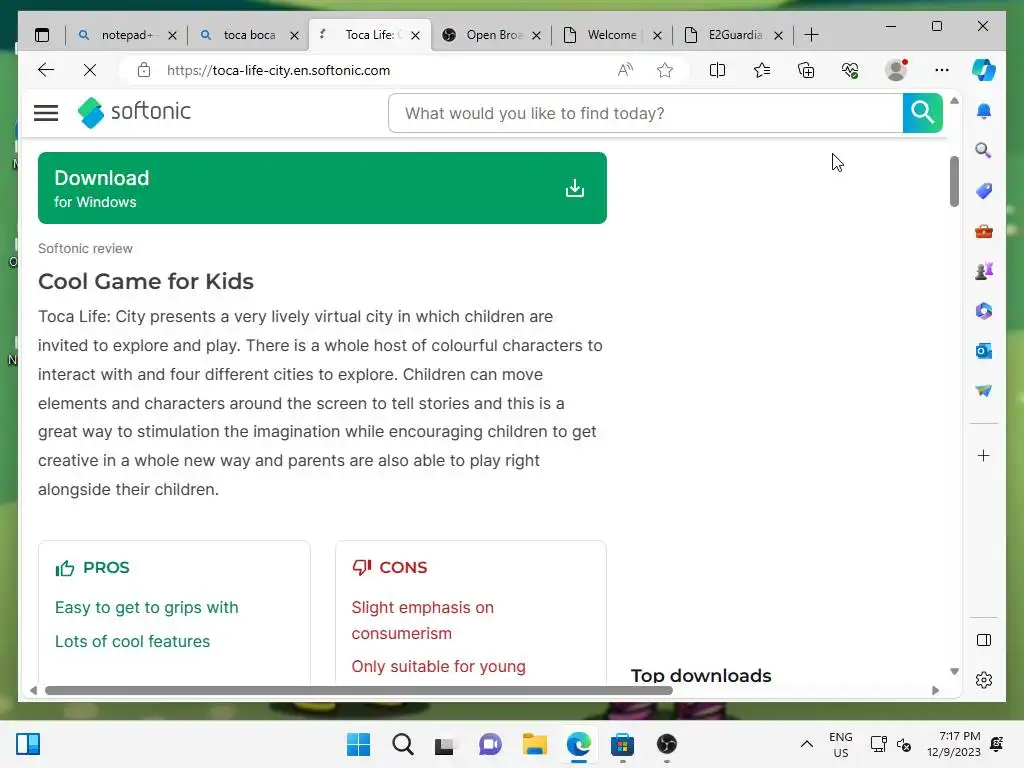Open split screen view

pyautogui.click(x=717, y=70)
